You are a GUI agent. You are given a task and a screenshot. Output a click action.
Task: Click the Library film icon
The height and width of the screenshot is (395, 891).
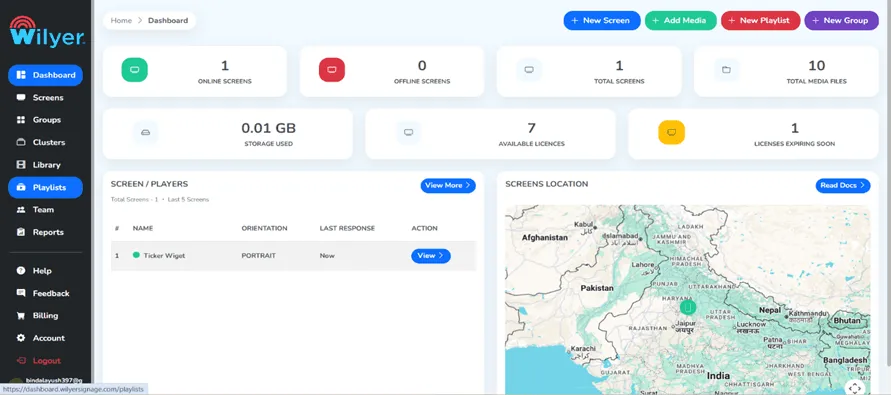[21, 165]
